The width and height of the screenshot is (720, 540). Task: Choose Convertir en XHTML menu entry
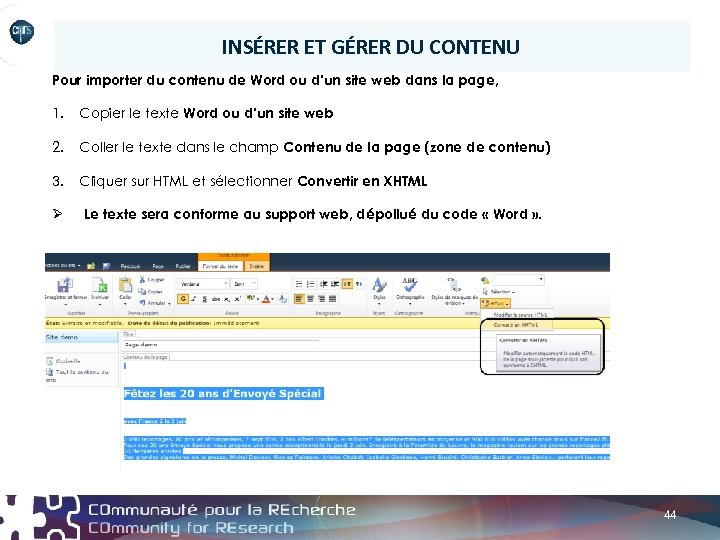point(517,325)
